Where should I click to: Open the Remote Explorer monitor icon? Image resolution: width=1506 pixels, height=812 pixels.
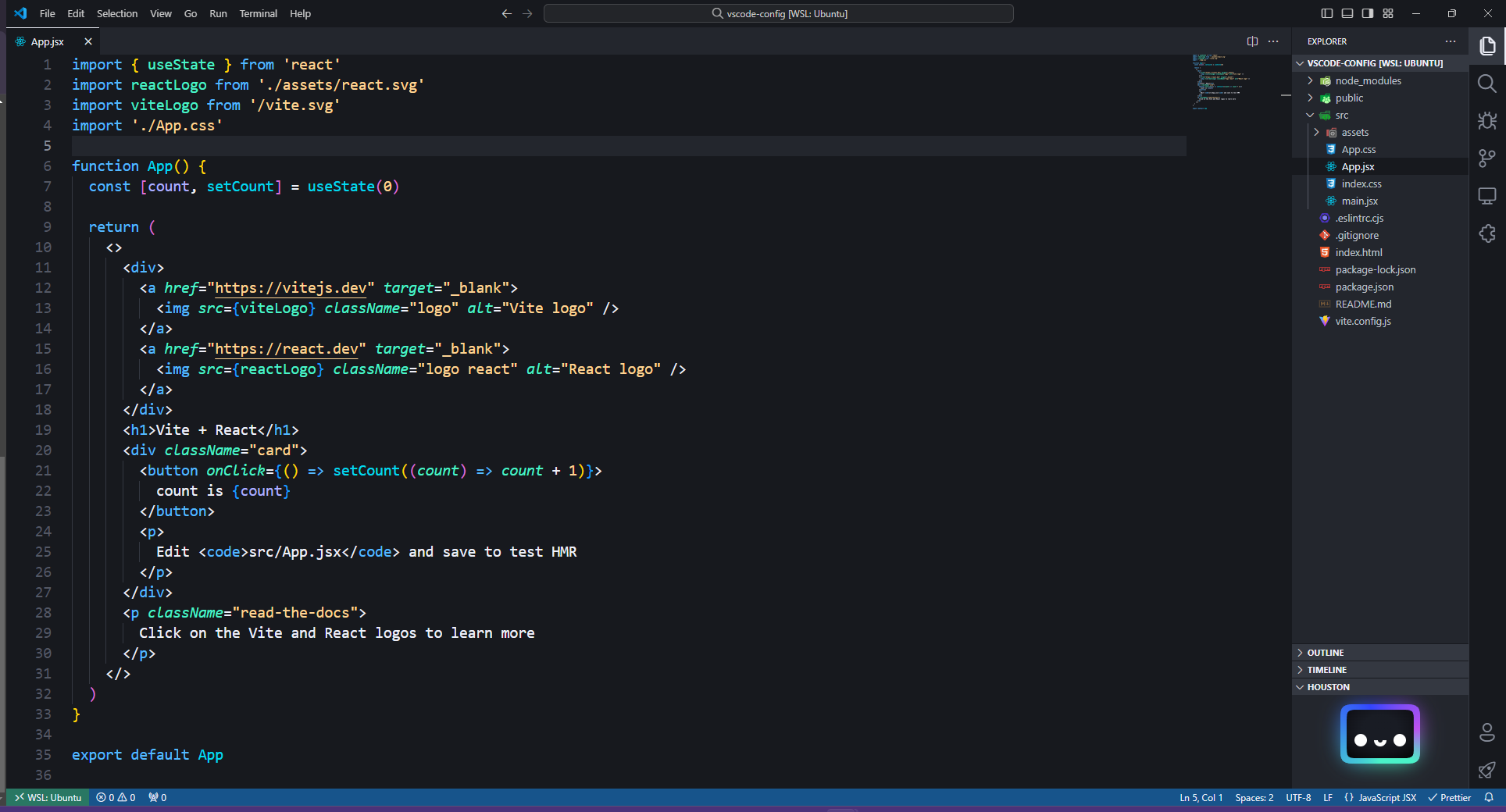coord(1486,196)
